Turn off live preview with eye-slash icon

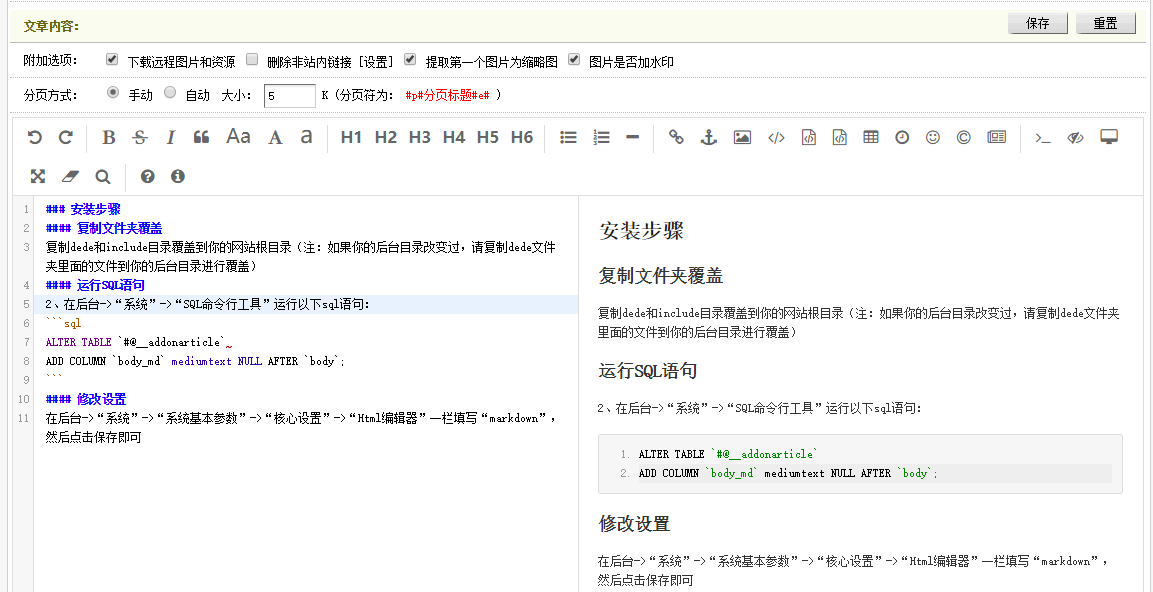tap(1075, 137)
